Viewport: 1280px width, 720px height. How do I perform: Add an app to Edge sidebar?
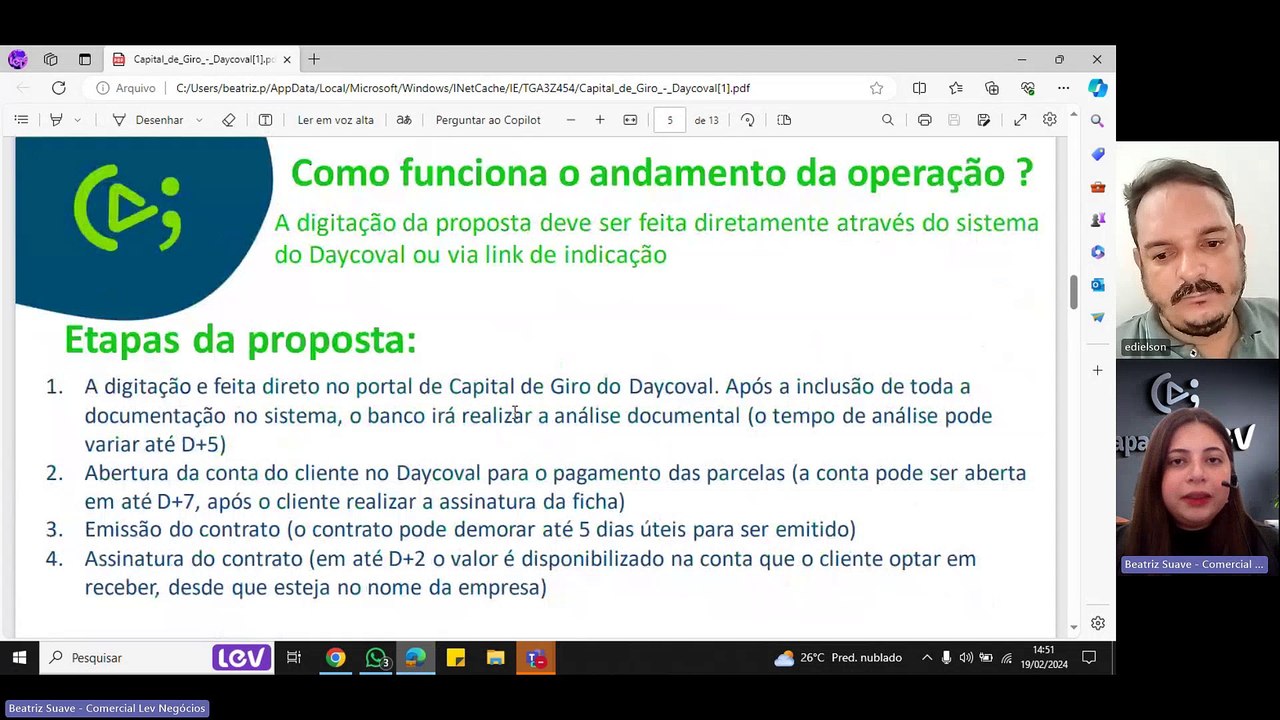pos(1098,370)
